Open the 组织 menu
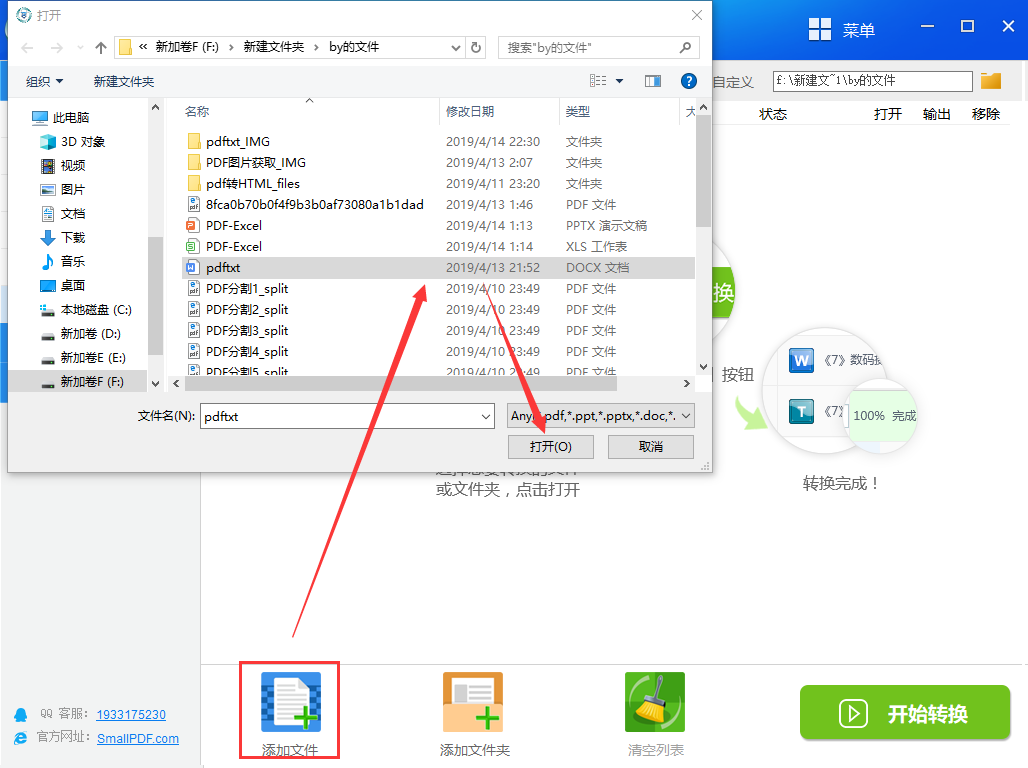This screenshot has width=1028, height=768. coord(44,81)
